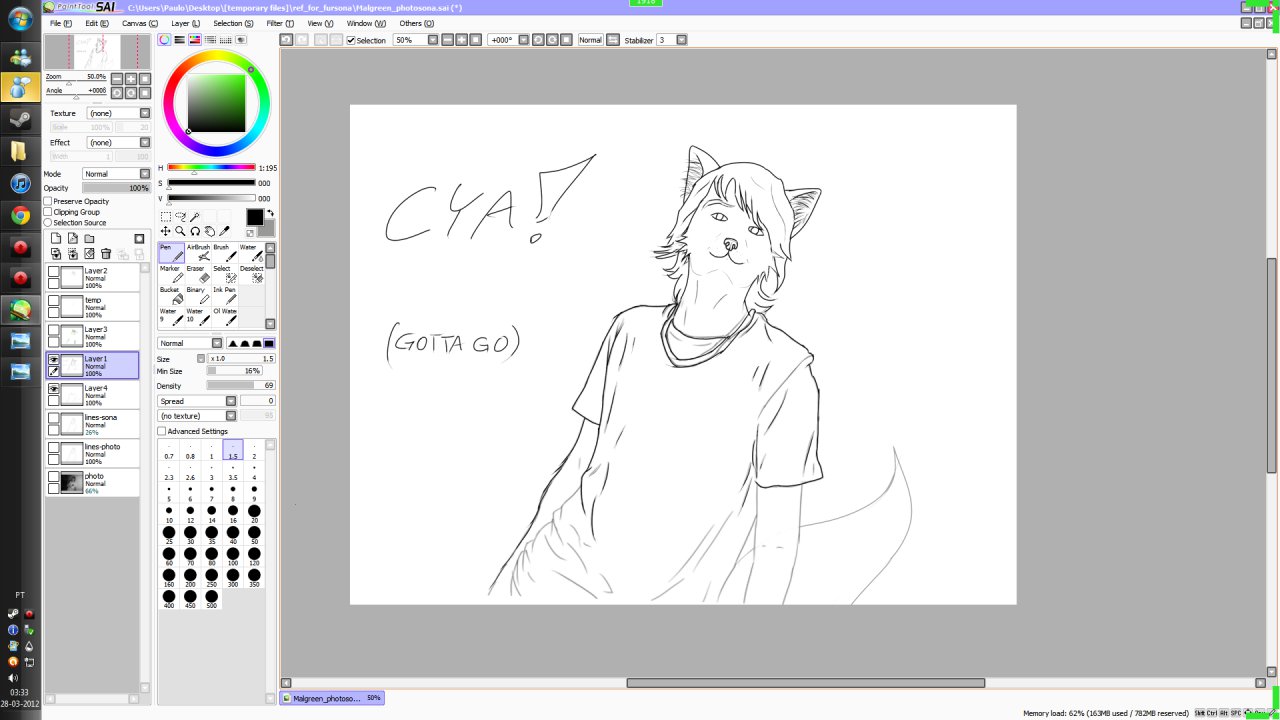Open the layer blending Mode dropdown
This screenshot has width=1280, height=720.
116,174
